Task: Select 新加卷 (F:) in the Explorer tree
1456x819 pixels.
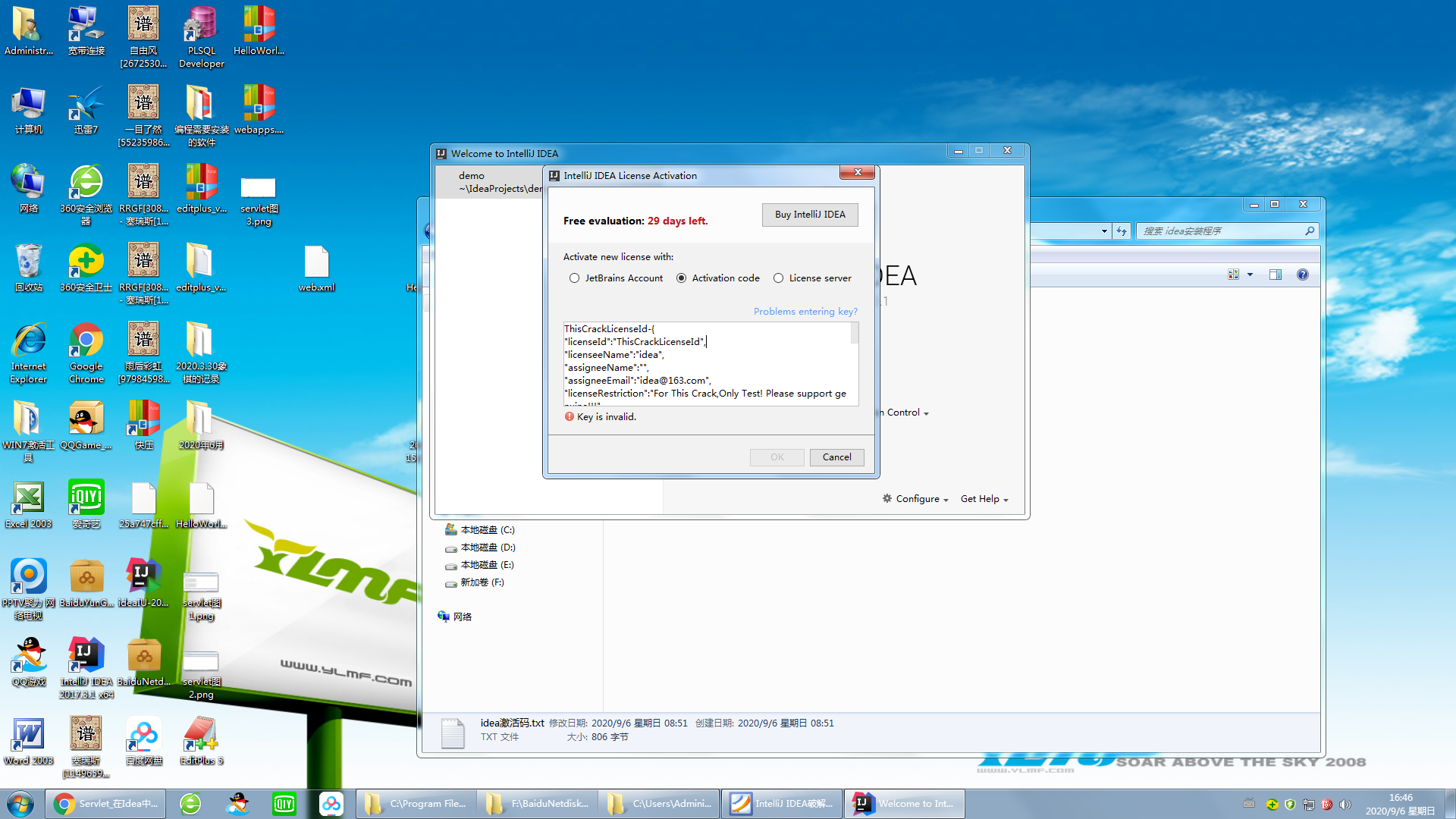Action: (x=474, y=582)
